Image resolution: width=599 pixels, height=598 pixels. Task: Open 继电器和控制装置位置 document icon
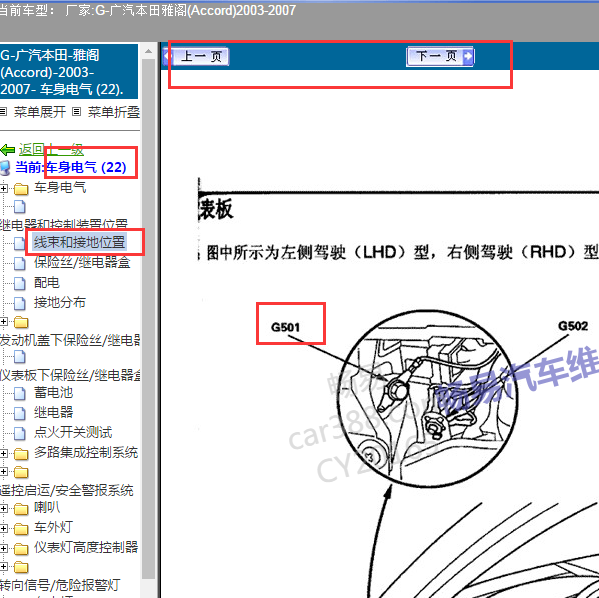click(19, 207)
